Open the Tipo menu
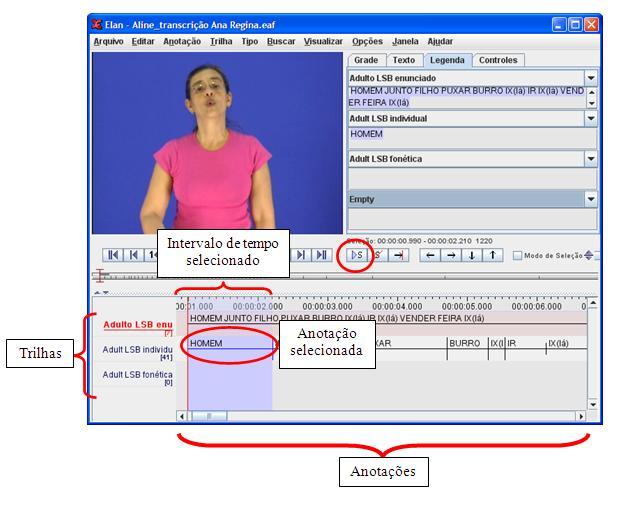This screenshot has height=518, width=624. (x=250, y=41)
